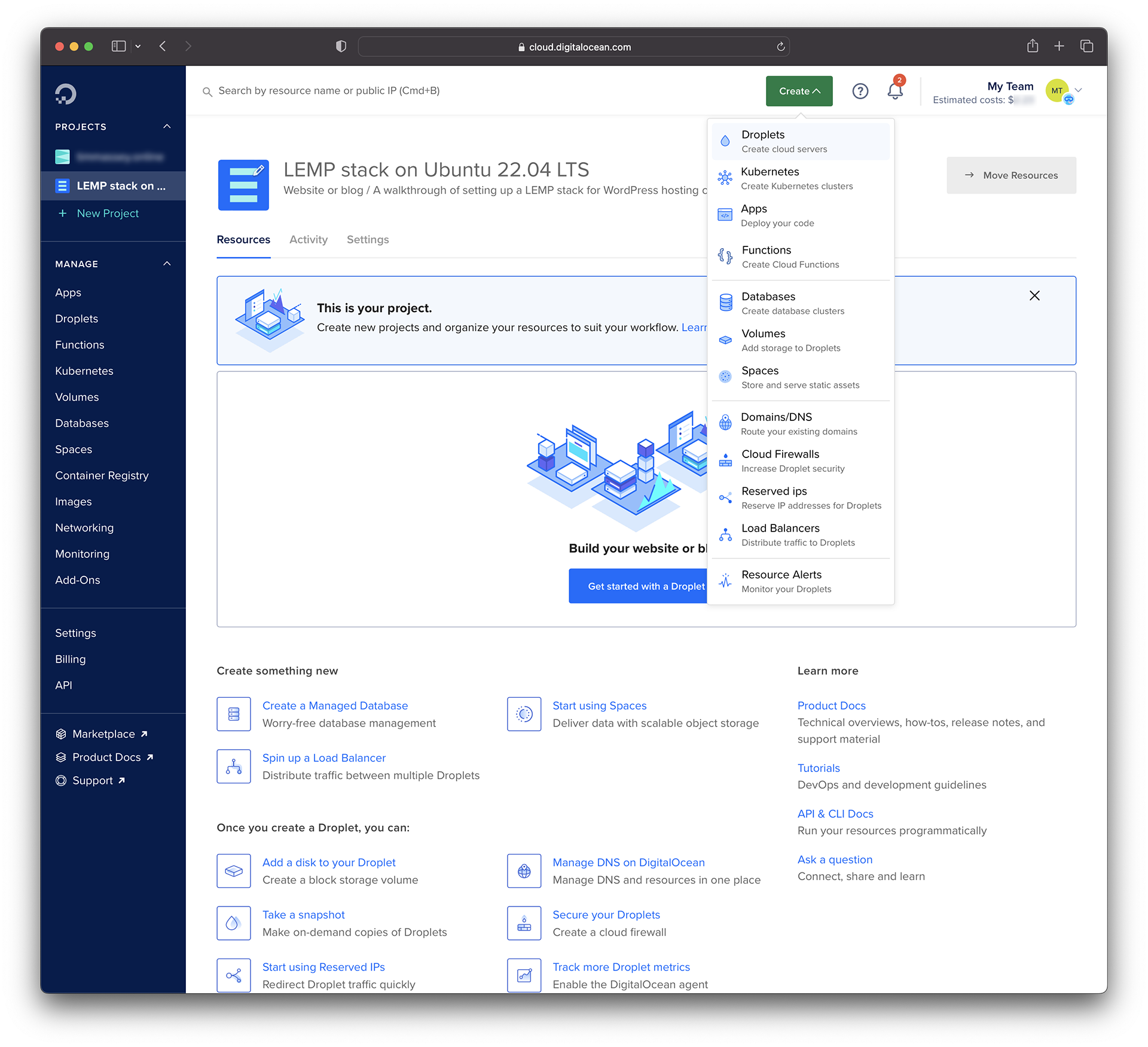Screen dimensions: 1148x1047
Task: Click the Manage DNS globe icon tile
Action: (x=524, y=871)
